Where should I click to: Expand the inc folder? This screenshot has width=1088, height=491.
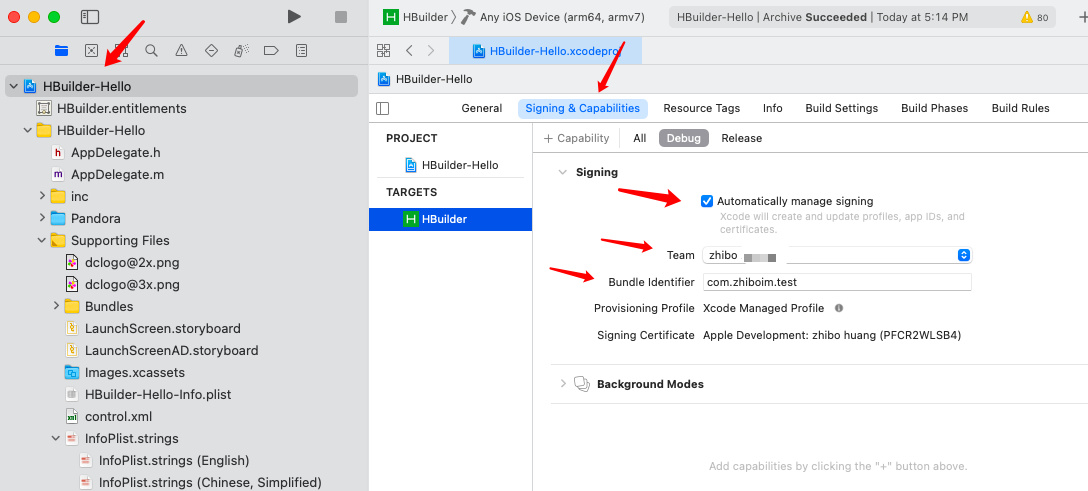coord(42,196)
